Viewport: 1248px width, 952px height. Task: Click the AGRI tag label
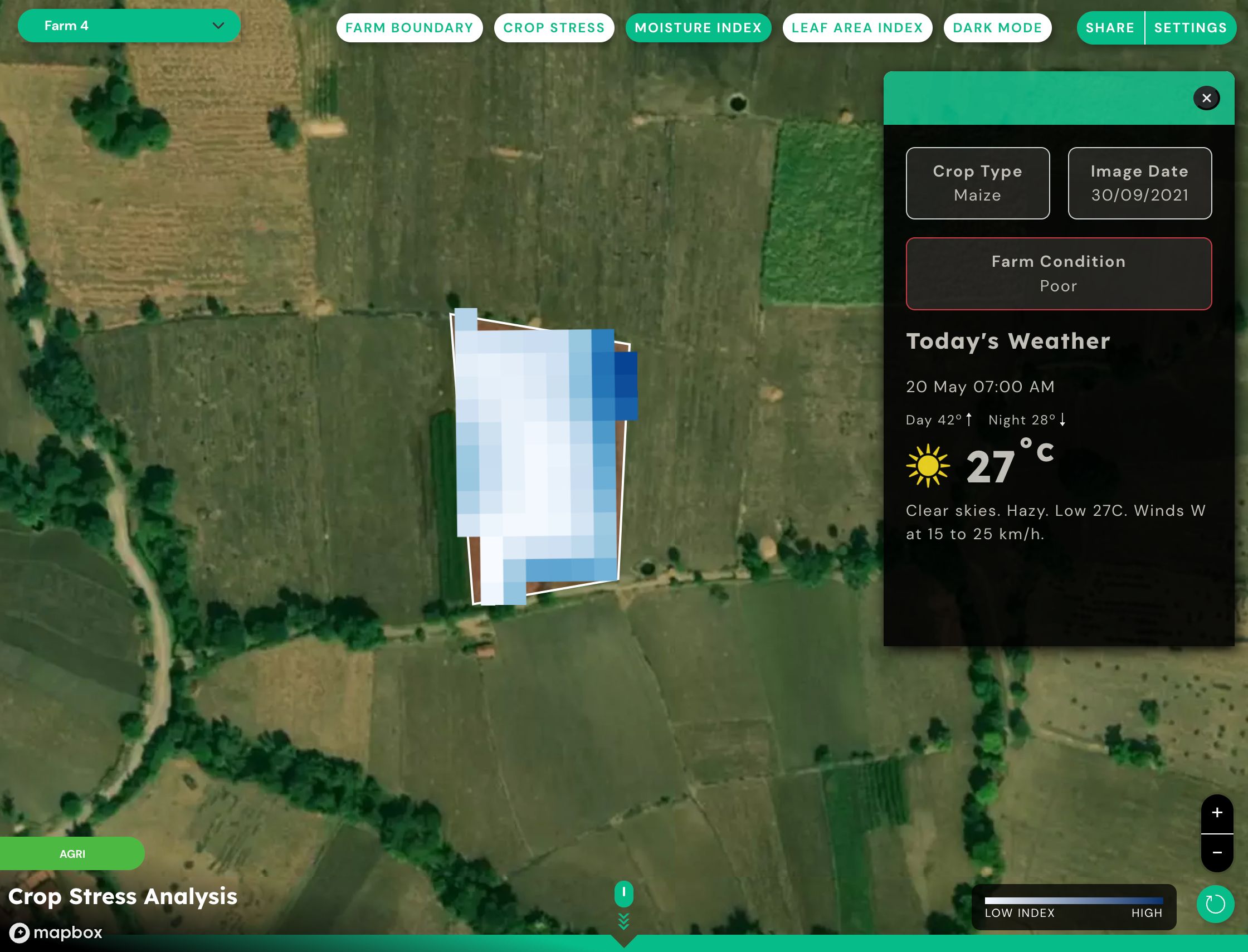72,853
